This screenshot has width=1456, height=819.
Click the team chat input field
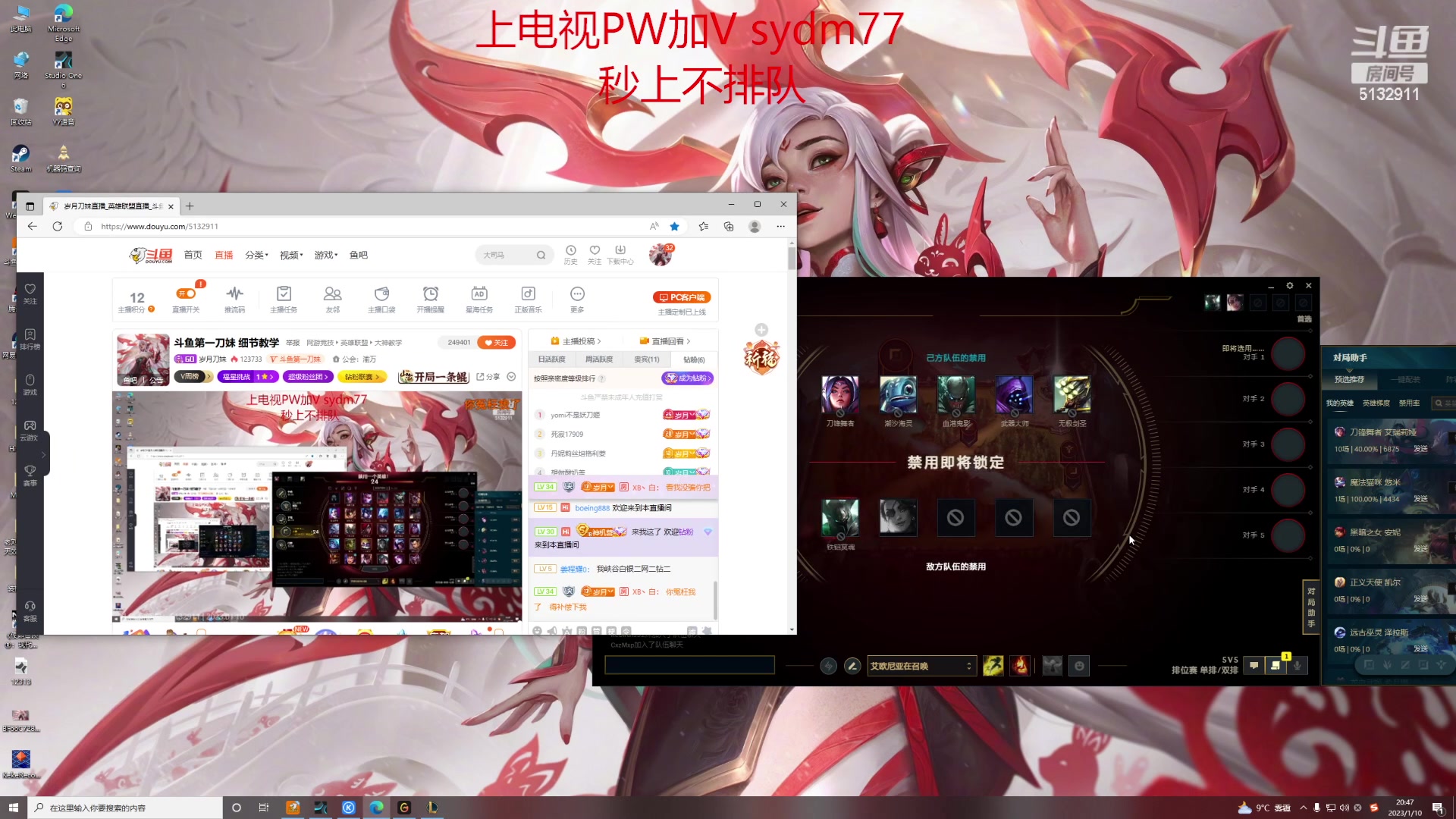(689, 666)
